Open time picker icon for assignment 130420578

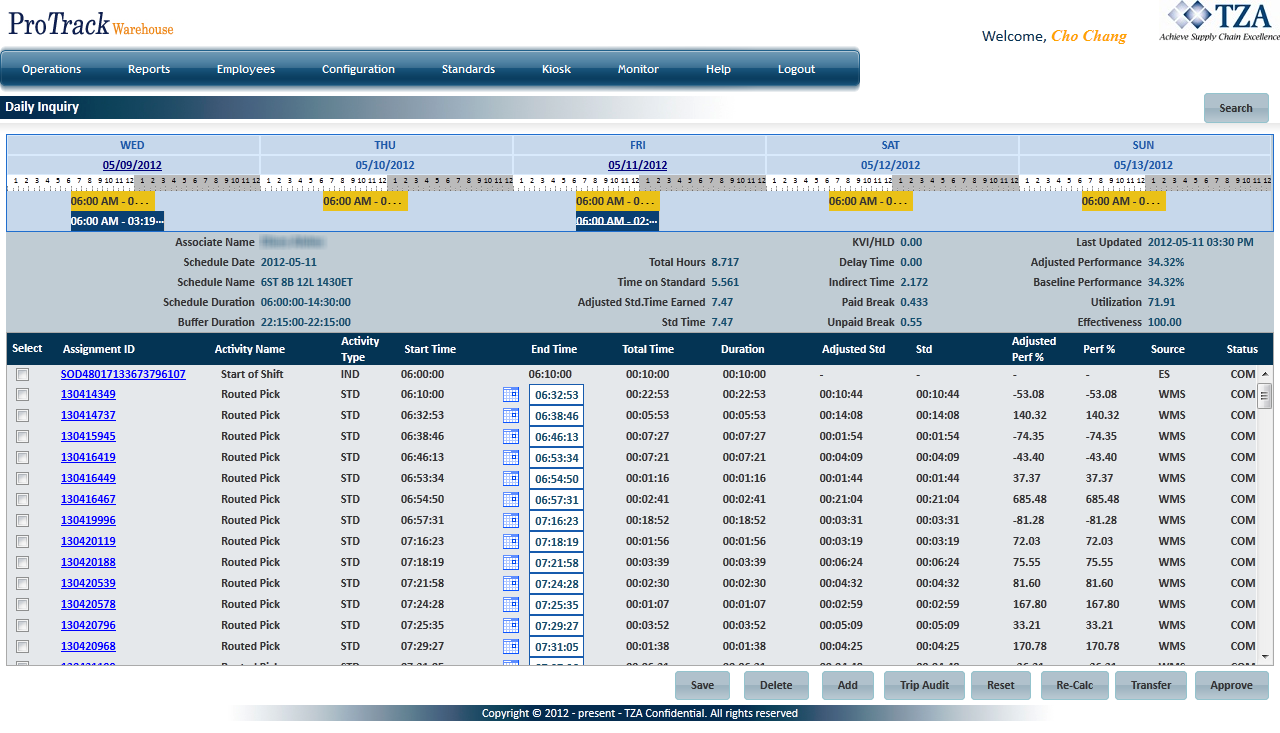pyautogui.click(x=511, y=605)
